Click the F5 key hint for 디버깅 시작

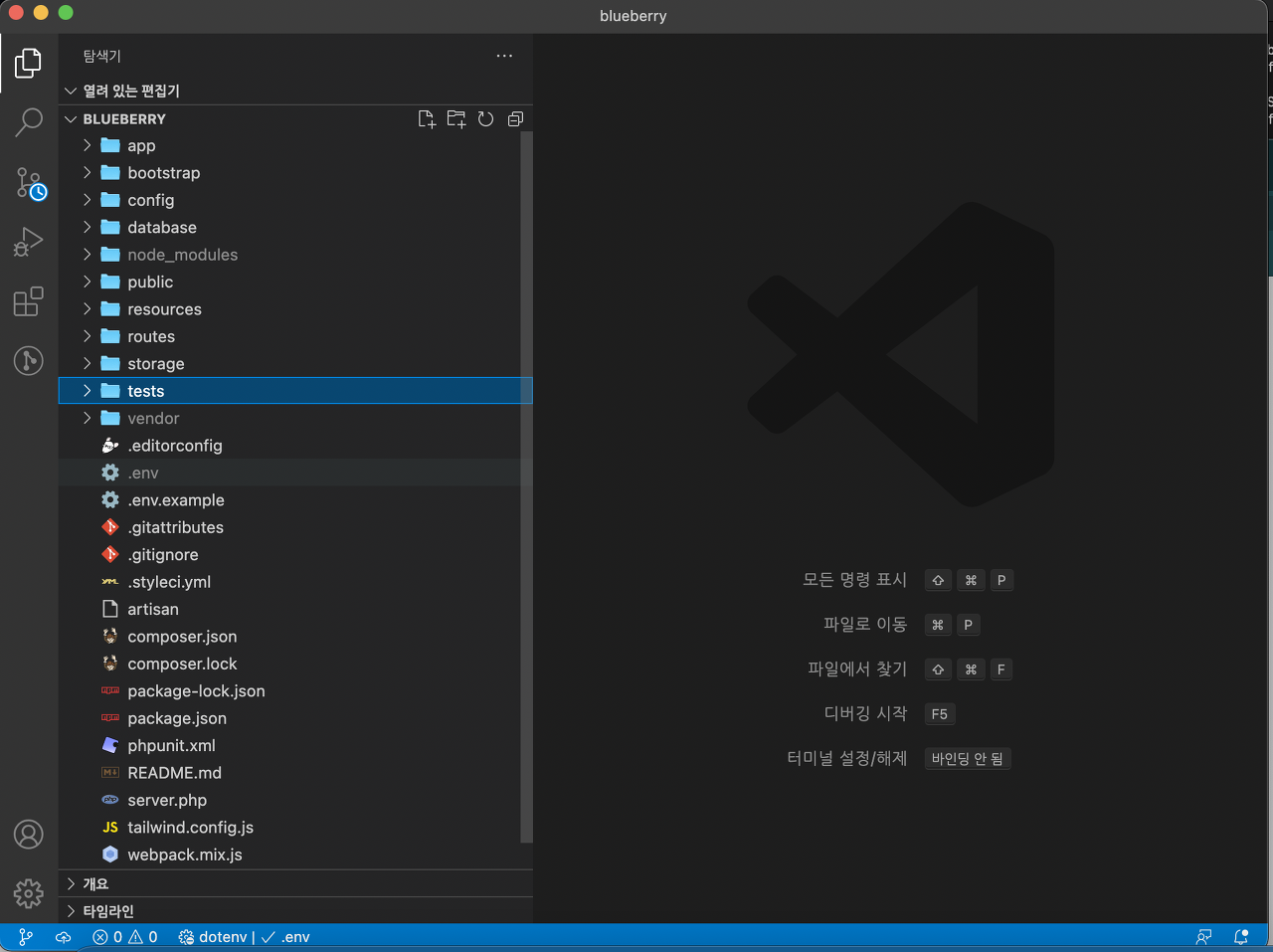(x=940, y=714)
